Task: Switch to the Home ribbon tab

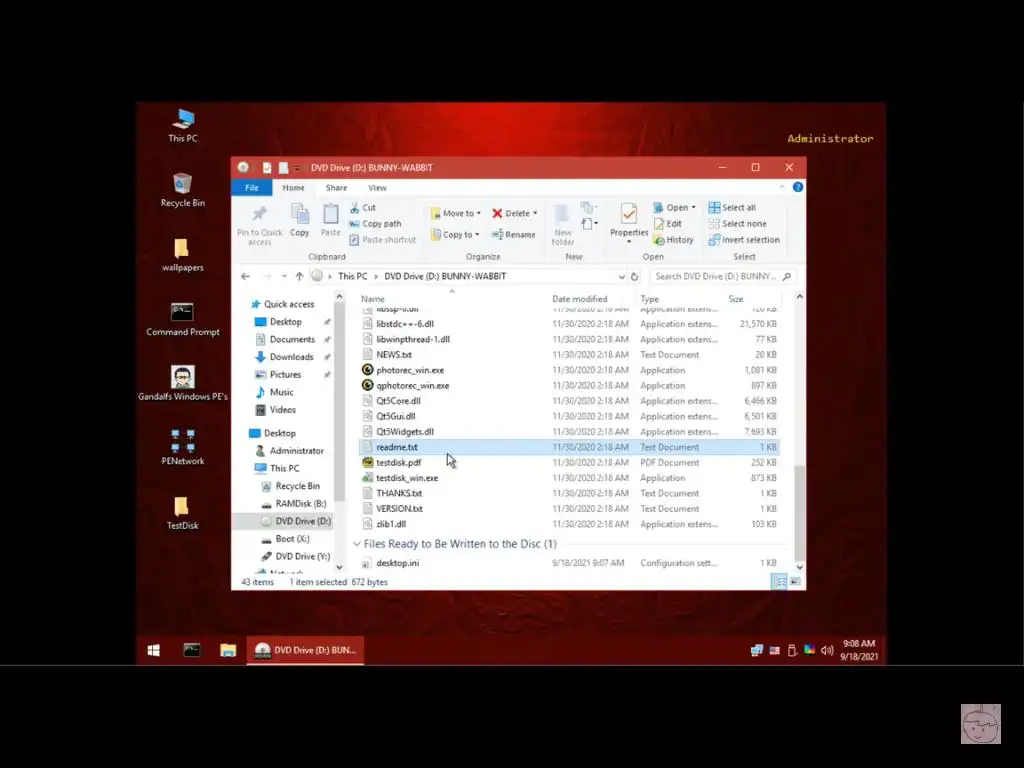Action: [x=293, y=187]
